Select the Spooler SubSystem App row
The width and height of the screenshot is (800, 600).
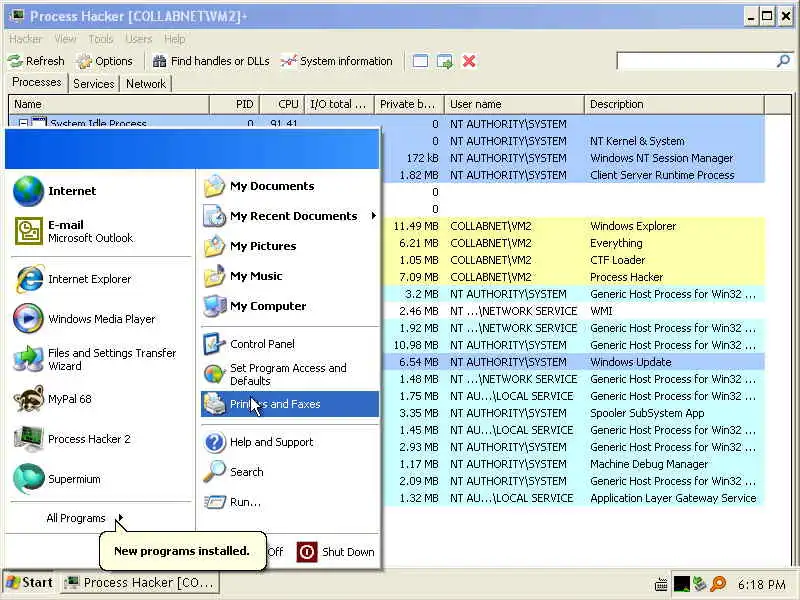coord(573,413)
